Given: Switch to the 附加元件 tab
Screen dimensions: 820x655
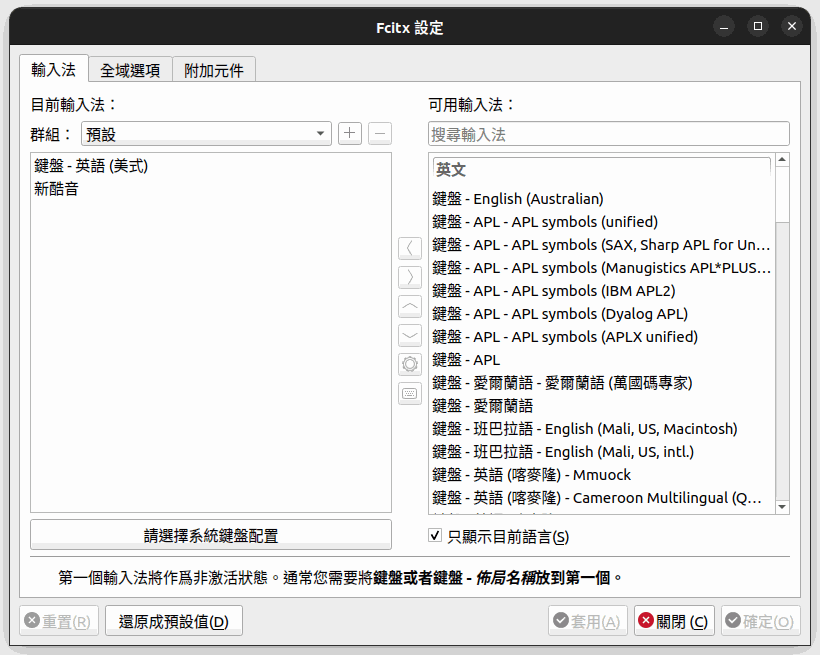Looking at the screenshot, I should point(214,70).
